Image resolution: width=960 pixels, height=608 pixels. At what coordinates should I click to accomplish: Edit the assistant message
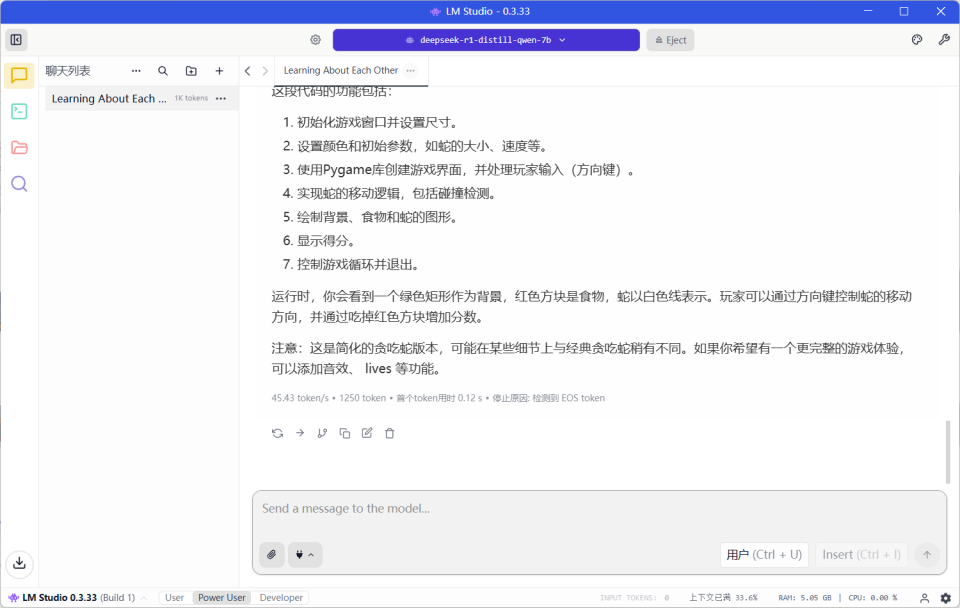coord(367,433)
